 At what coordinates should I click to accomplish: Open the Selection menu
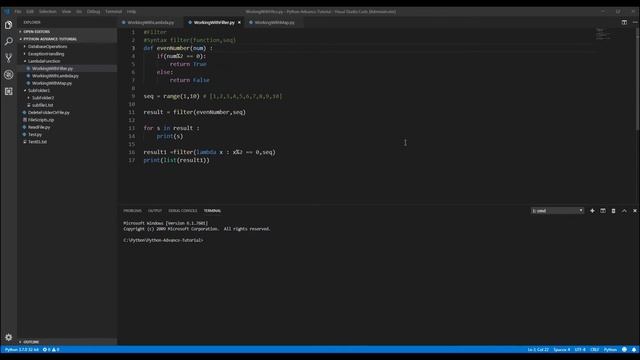coord(48,11)
